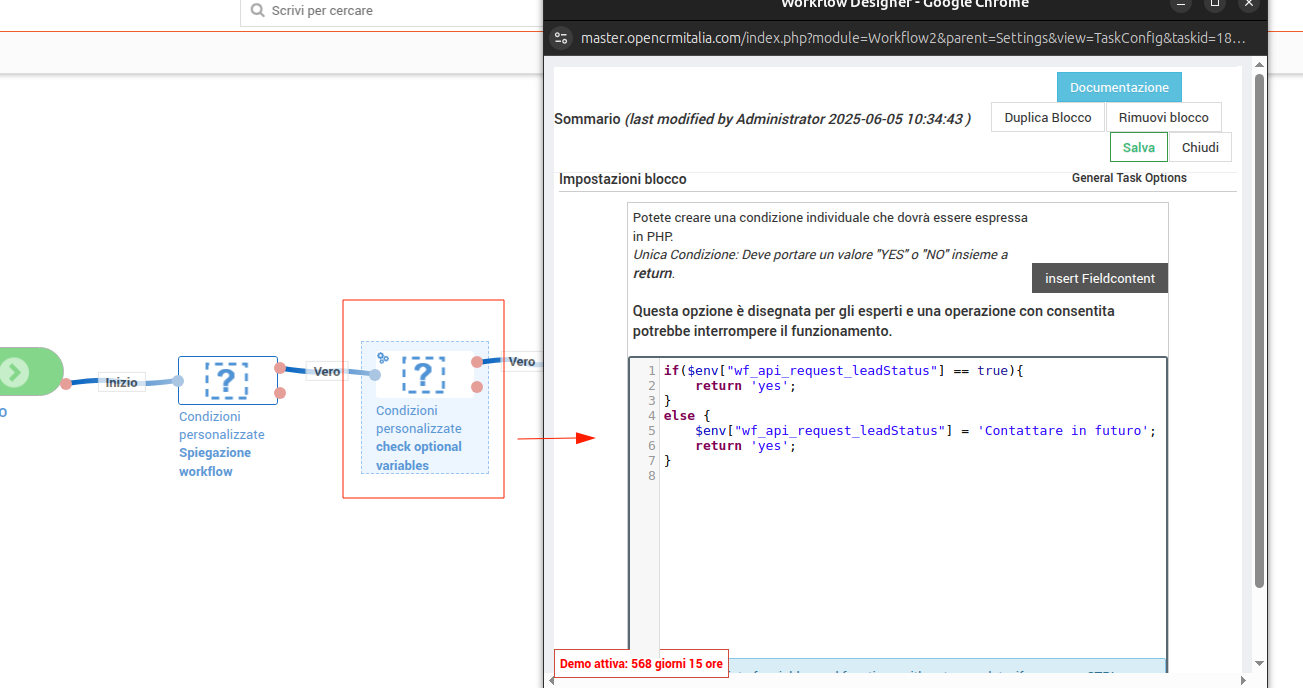
Task: Click the site settings icon in address bar
Action: coord(561,38)
